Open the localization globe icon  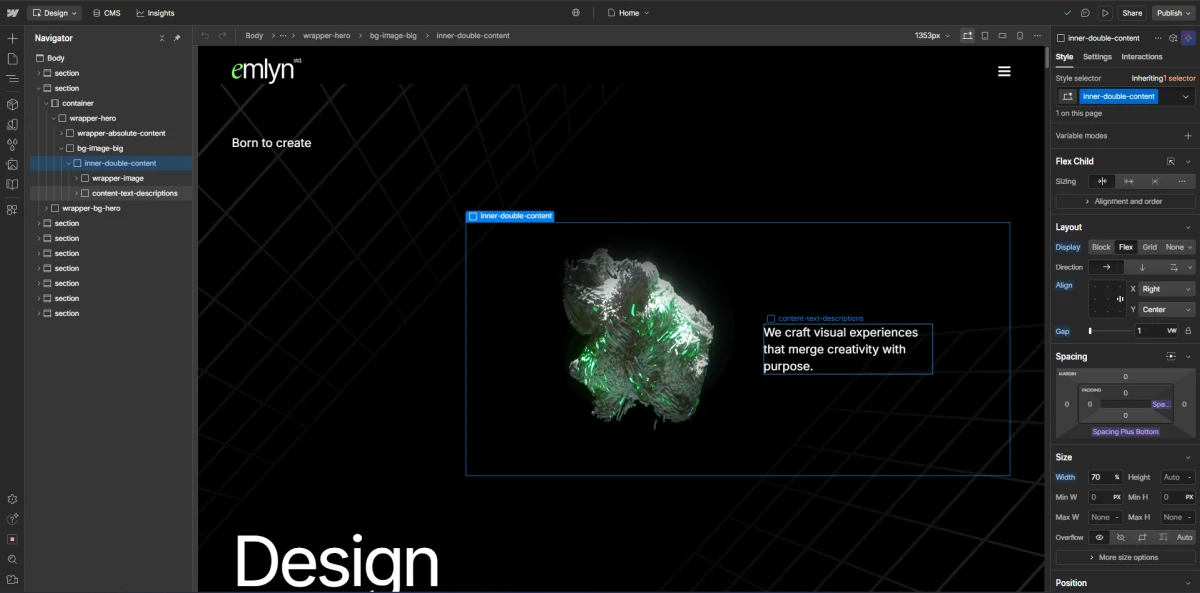[x=576, y=13]
